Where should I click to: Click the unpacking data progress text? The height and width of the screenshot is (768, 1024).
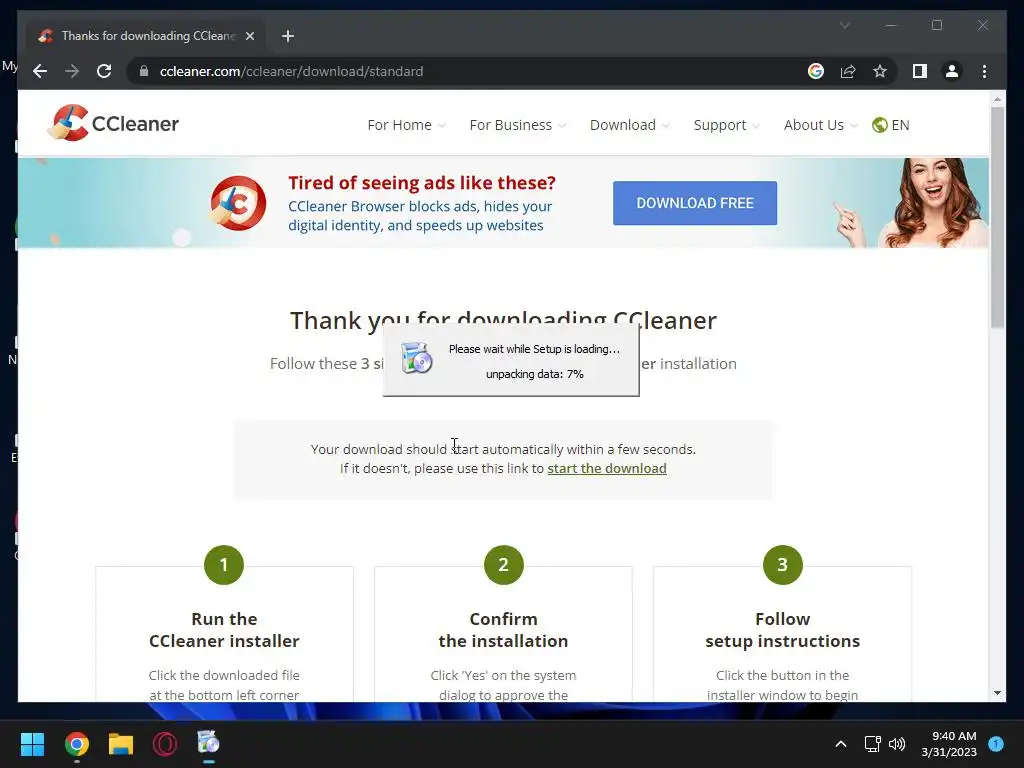click(x=535, y=374)
